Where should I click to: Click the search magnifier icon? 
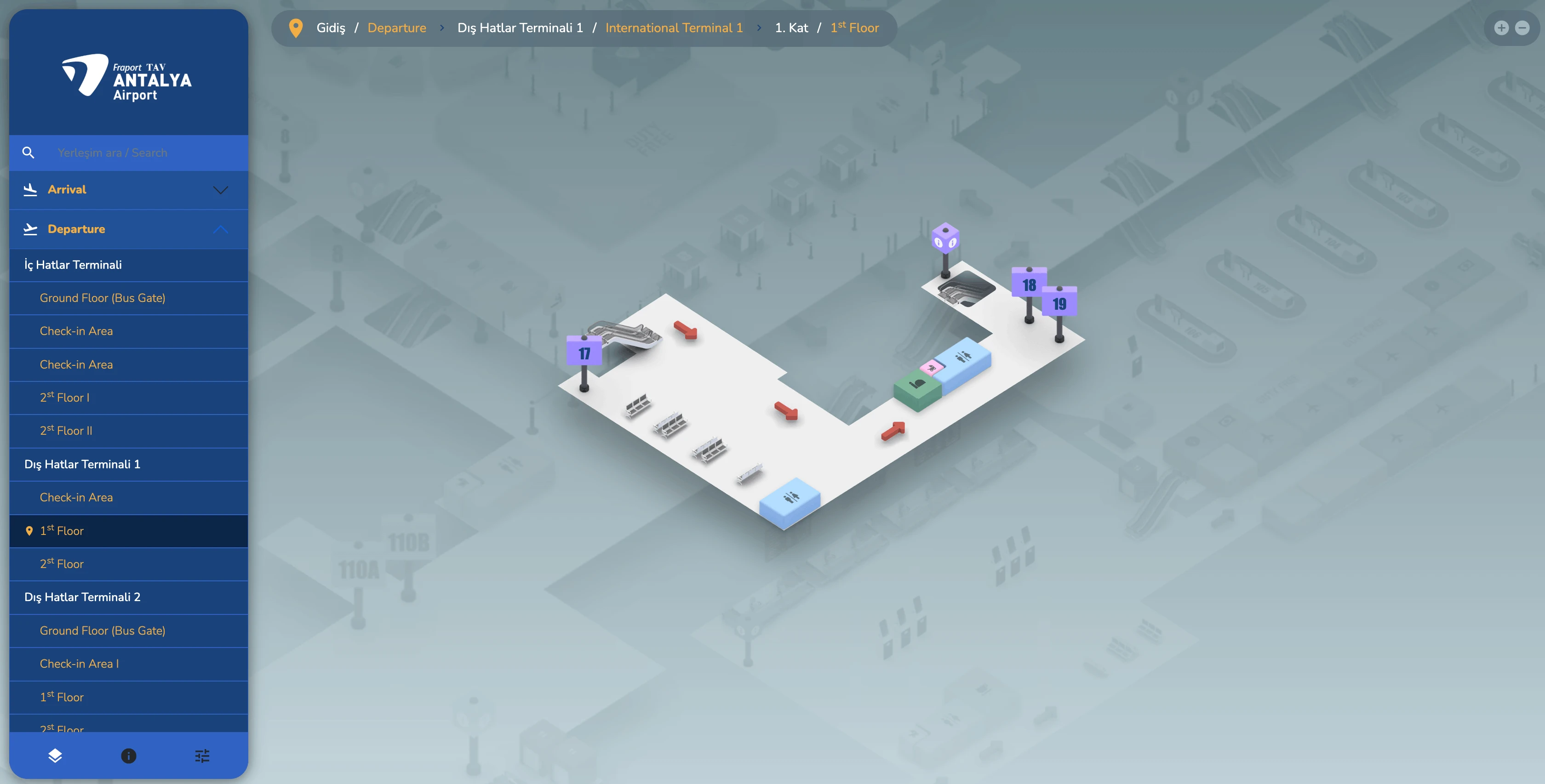point(28,153)
